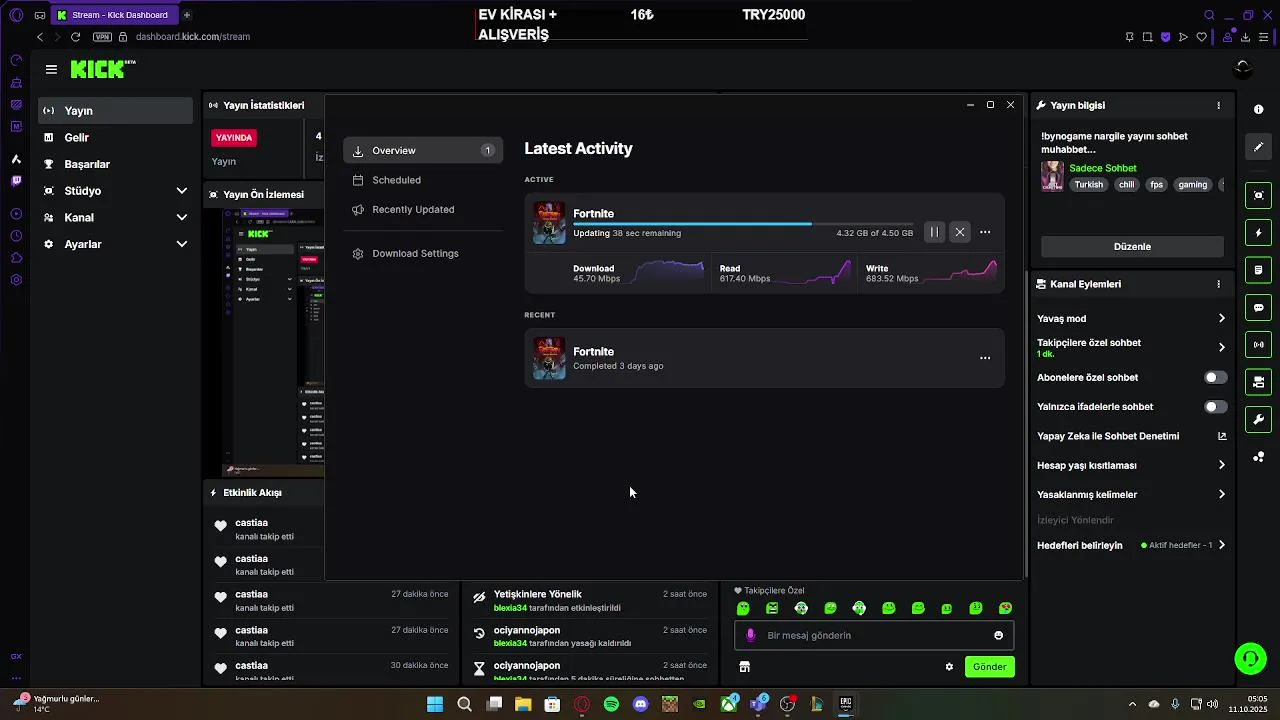Image resolution: width=1280 pixels, height=720 pixels.
Task: Toggle Abonelere özel sohbet switch
Action: click(x=1215, y=377)
